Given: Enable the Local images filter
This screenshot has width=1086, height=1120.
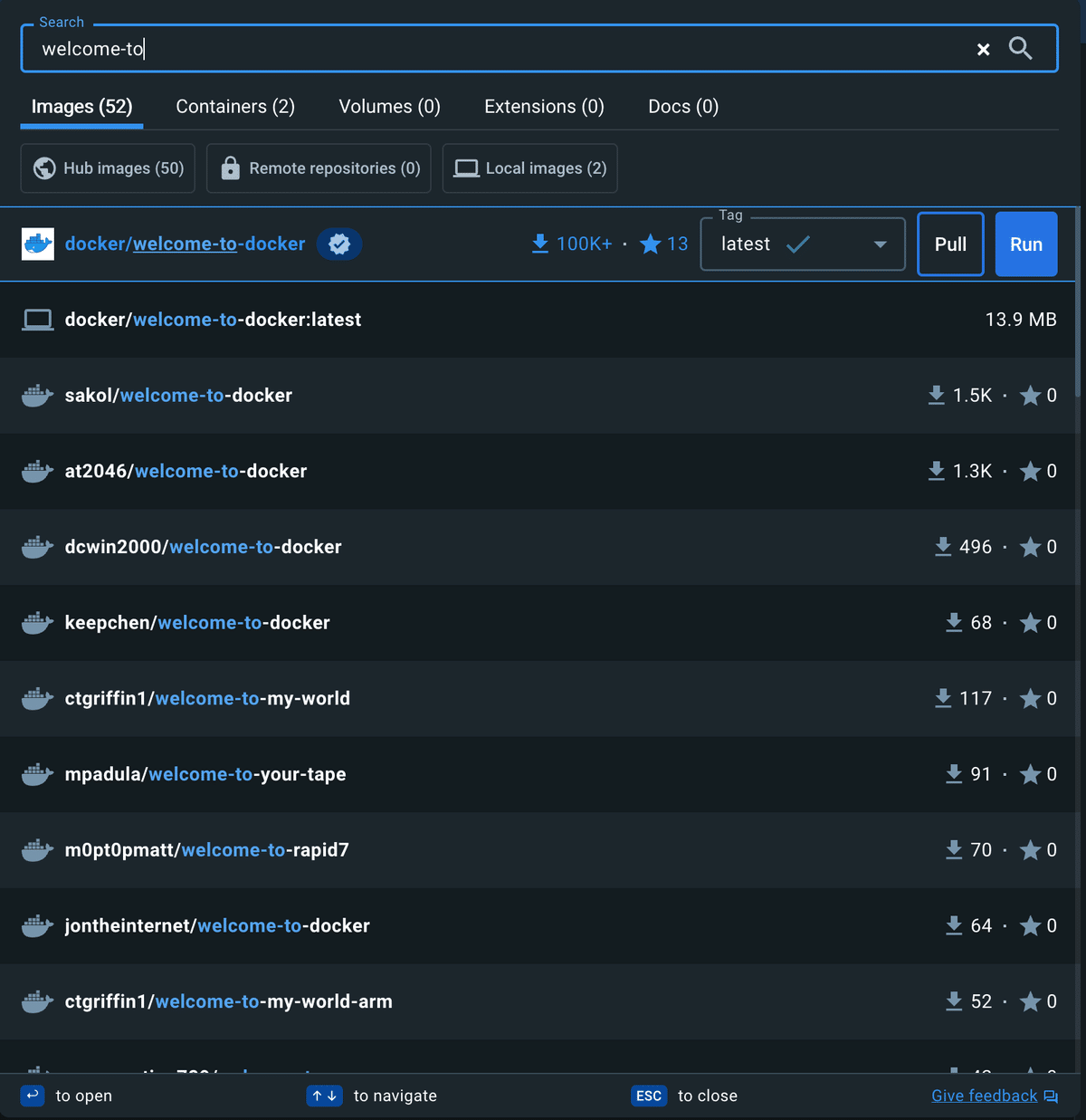Looking at the screenshot, I should (x=529, y=168).
